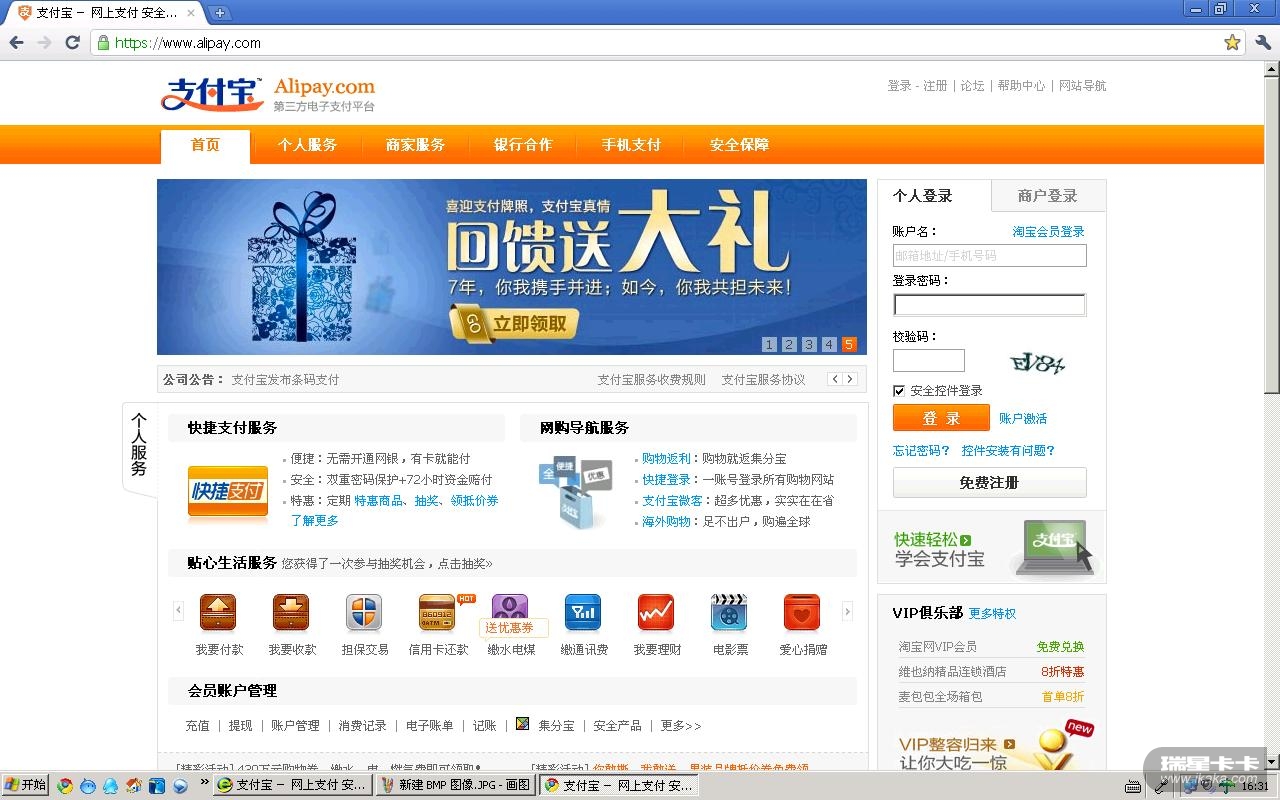Click the 快速轻松学会支付宝 promo banner
Image resolution: width=1280 pixels, height=800 pixels.
point(992,548)
